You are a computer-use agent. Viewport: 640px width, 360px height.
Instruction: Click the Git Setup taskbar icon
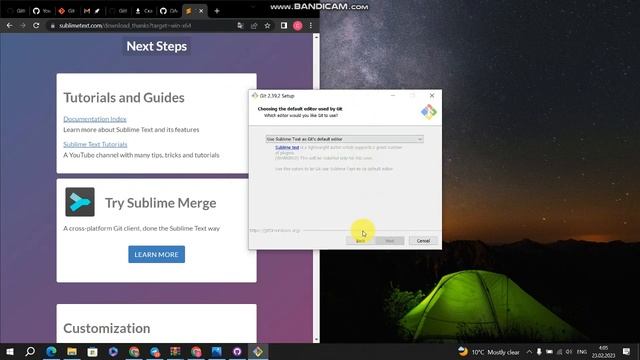258,351
